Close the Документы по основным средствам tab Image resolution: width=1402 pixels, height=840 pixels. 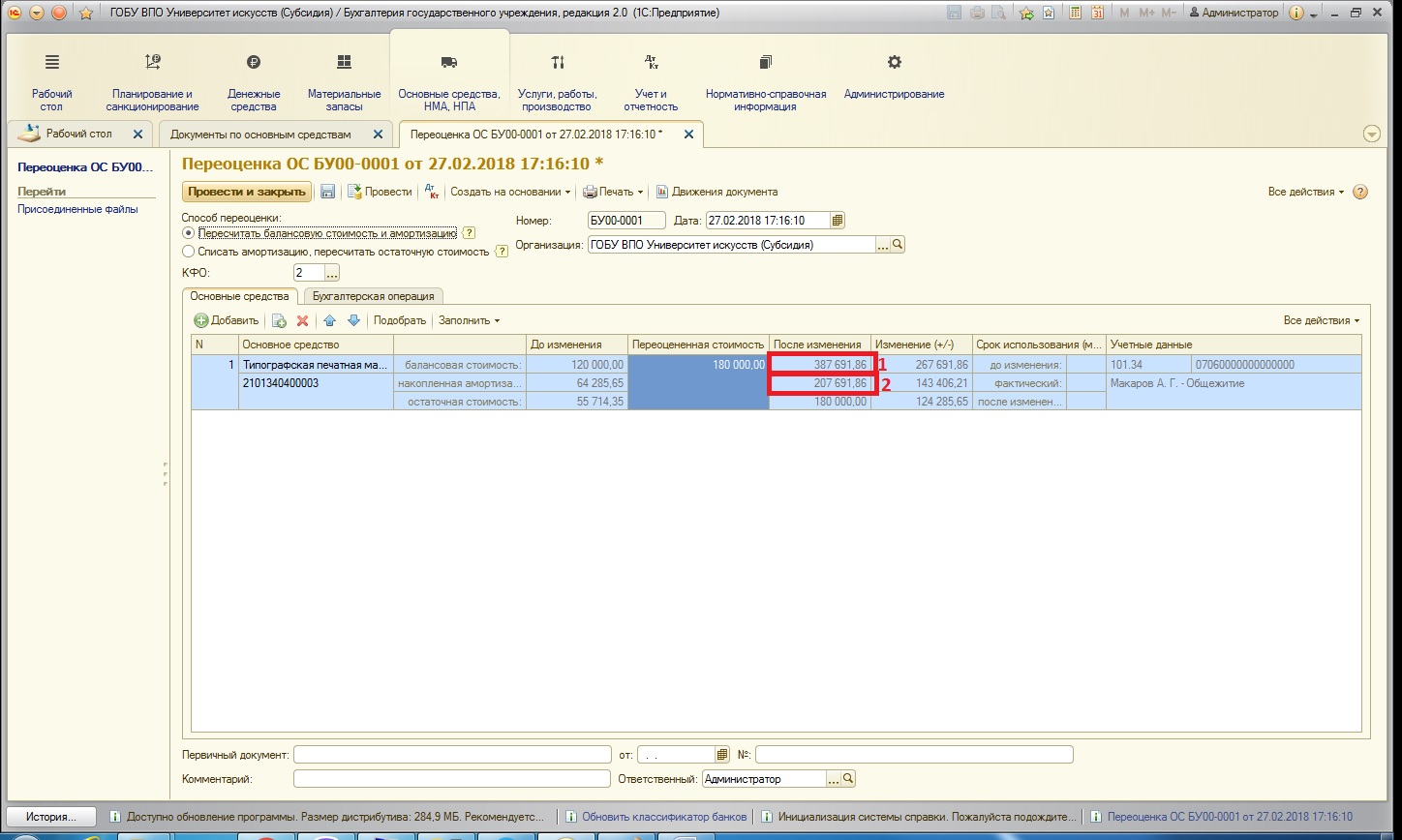coord(379,135)
